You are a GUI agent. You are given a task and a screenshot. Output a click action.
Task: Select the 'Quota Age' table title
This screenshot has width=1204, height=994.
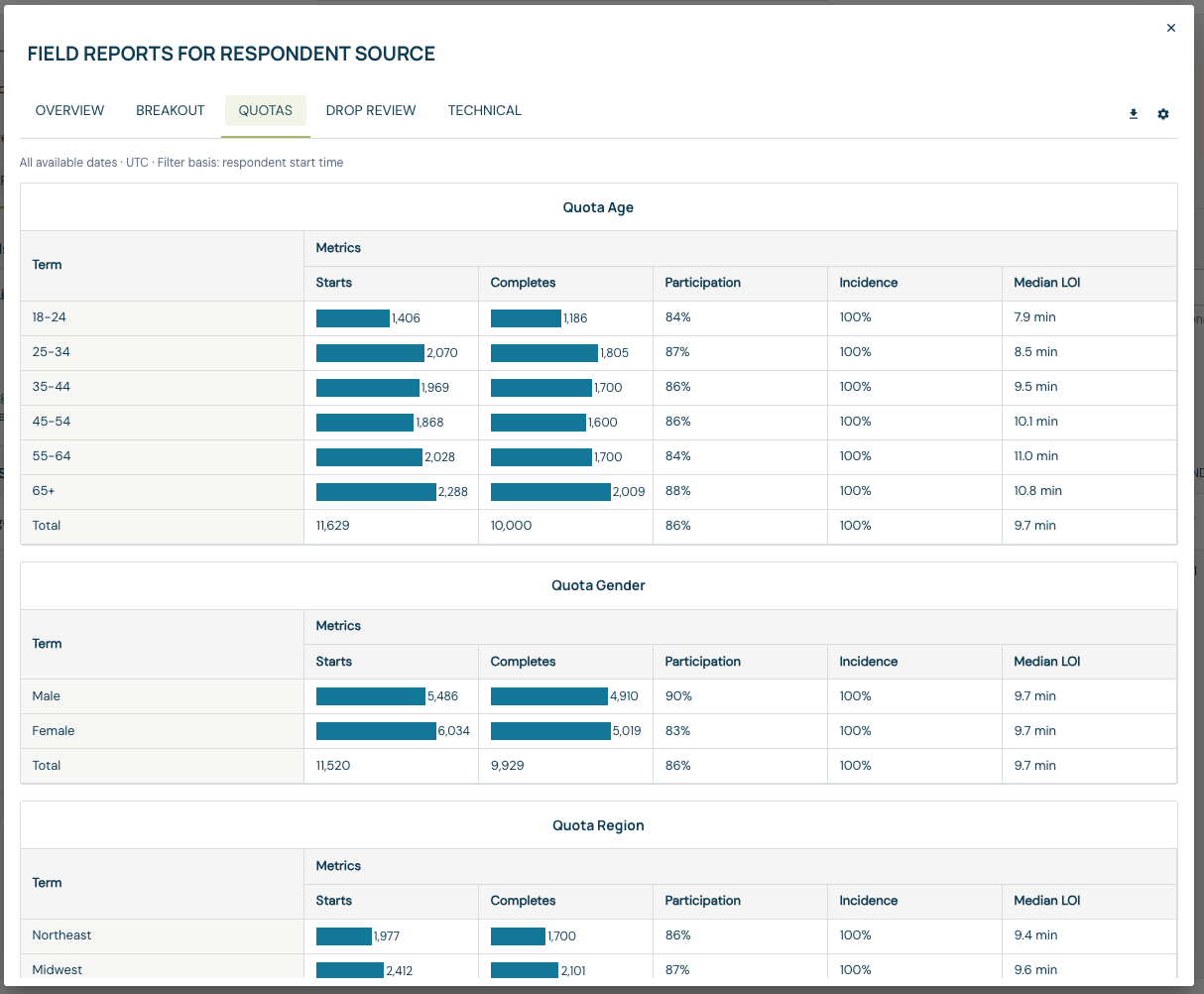coord(598,207)
